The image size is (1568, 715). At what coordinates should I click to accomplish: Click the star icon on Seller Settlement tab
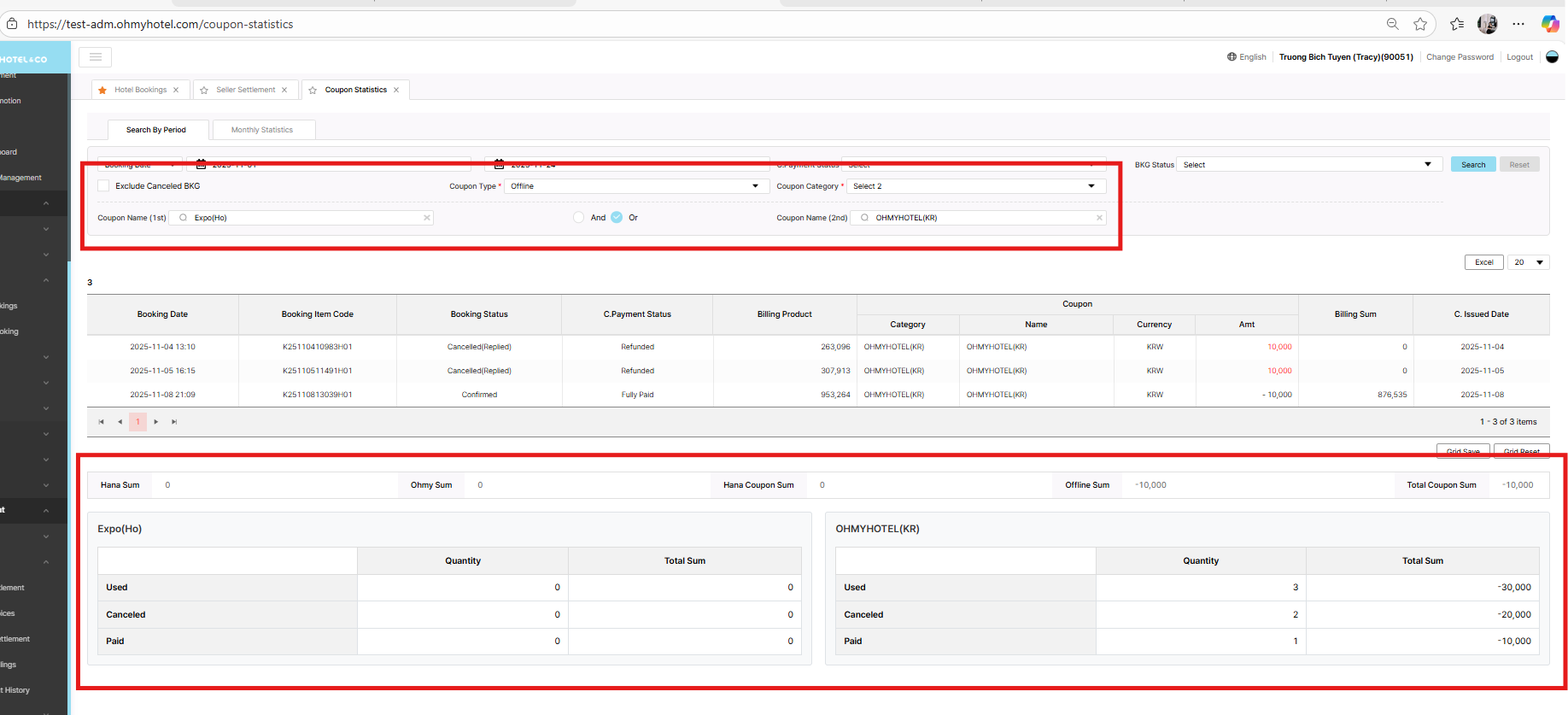[204, 91]
